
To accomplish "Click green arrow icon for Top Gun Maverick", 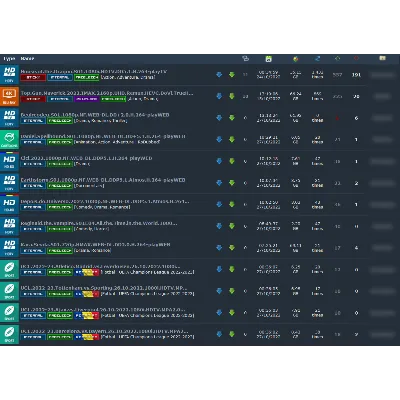I will 232,96.
